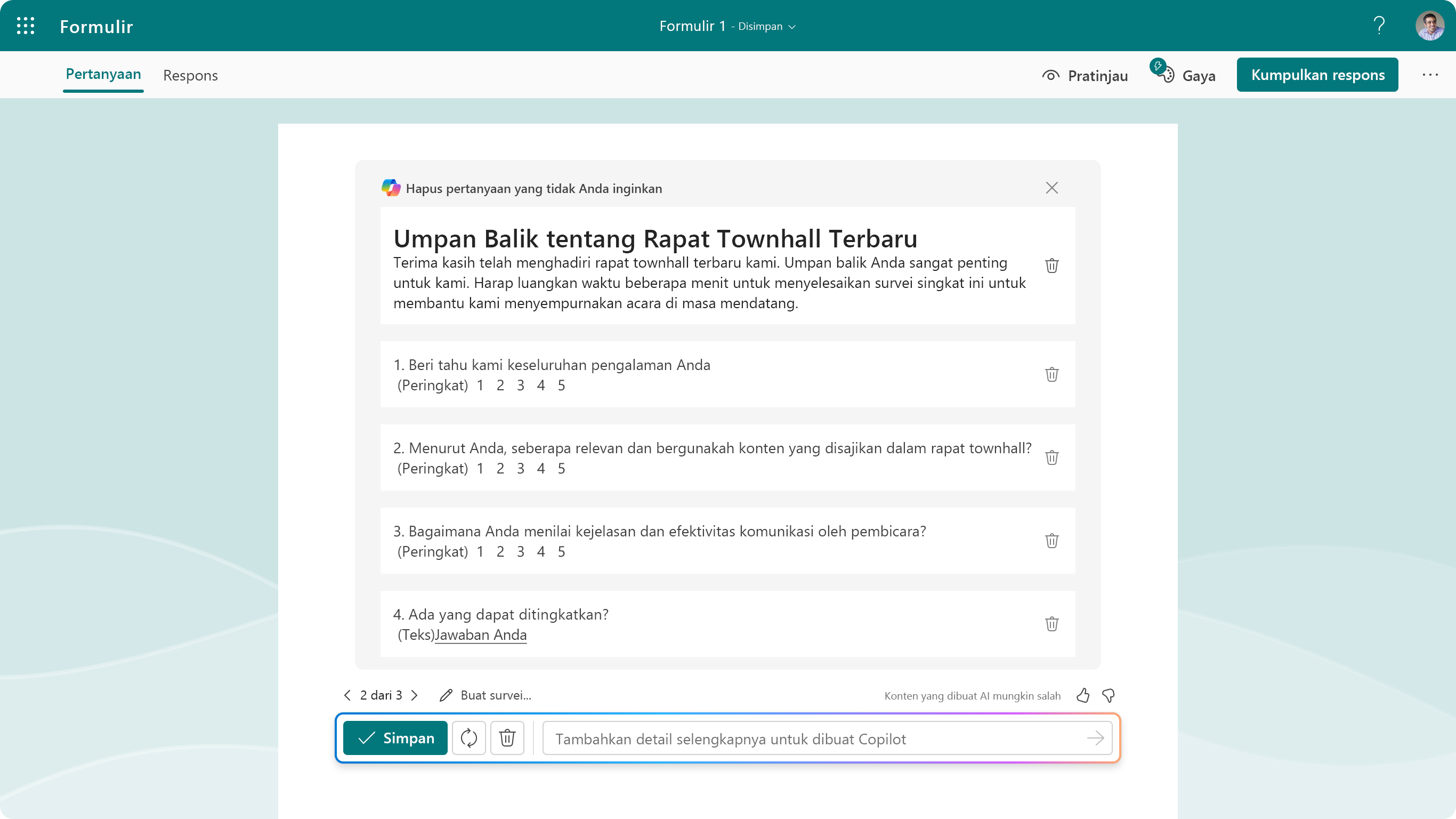Give thumbs up feedback
Screen dimensions: 1456x819
point(1082,695)
